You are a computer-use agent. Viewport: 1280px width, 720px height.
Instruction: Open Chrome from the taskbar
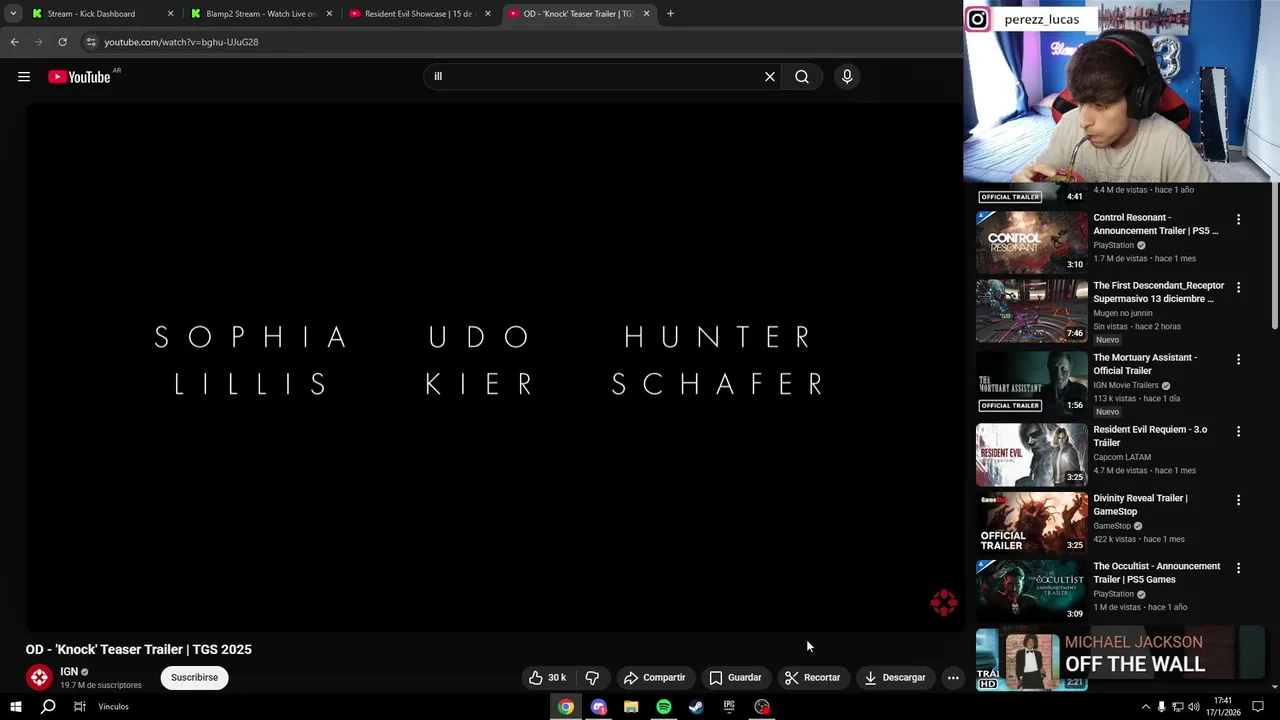(566, 707)
